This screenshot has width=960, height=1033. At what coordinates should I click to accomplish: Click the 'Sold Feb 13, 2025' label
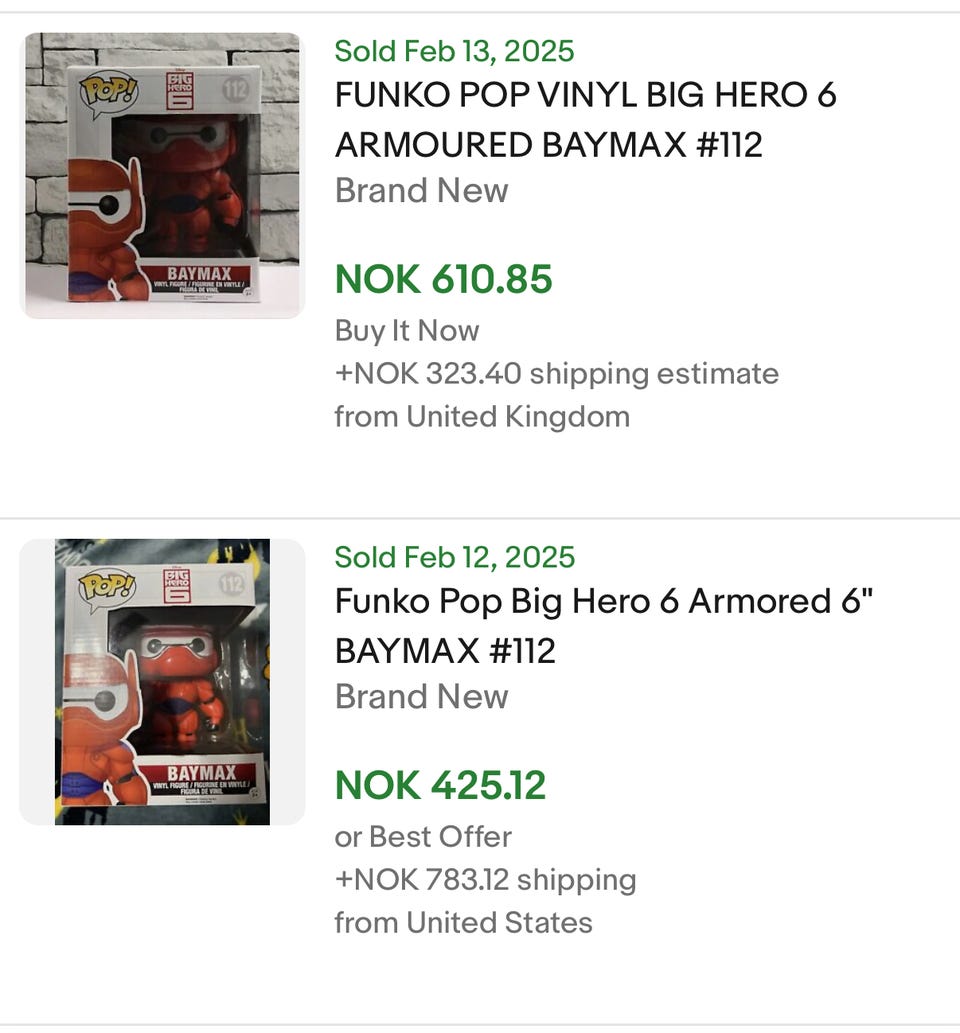coord(454,51)
